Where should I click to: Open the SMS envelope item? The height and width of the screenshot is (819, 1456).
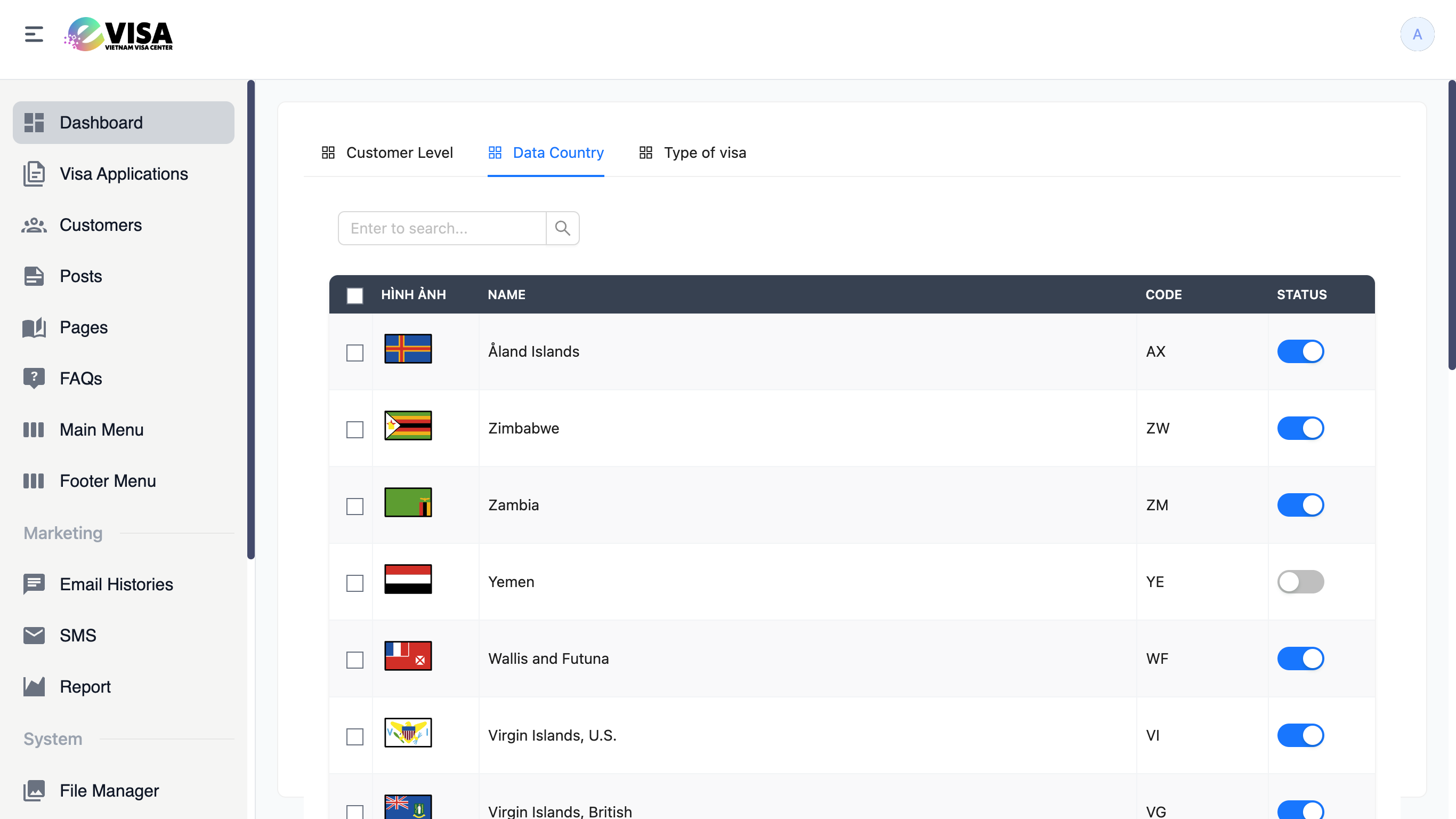[34, 635]
